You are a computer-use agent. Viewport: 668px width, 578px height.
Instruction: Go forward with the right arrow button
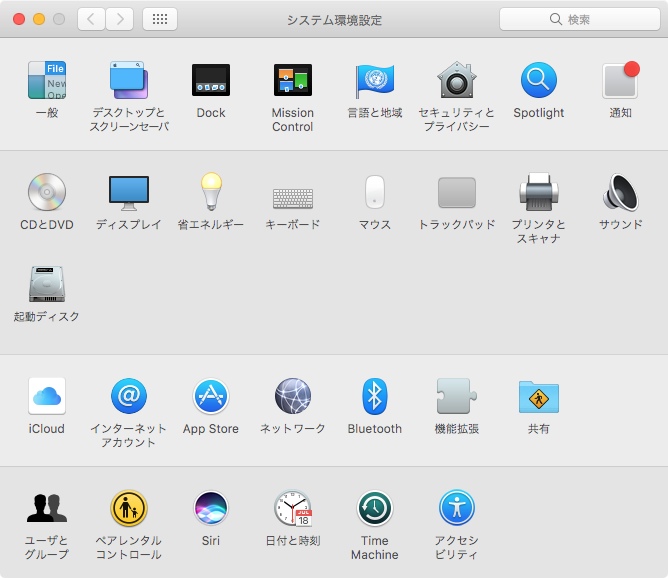(x=120, y=19)
